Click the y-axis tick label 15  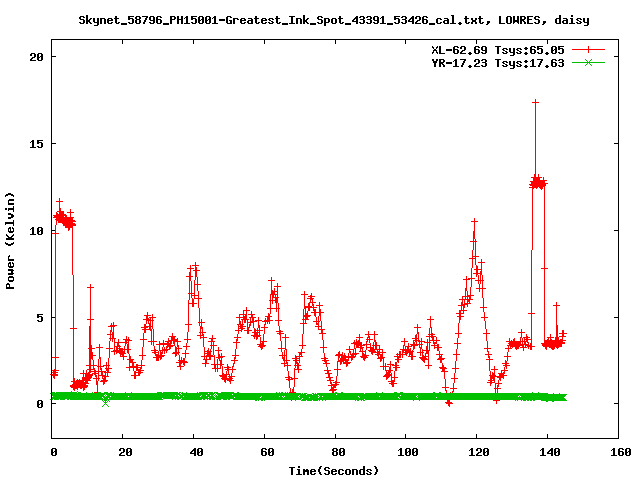tap(36, 144)
